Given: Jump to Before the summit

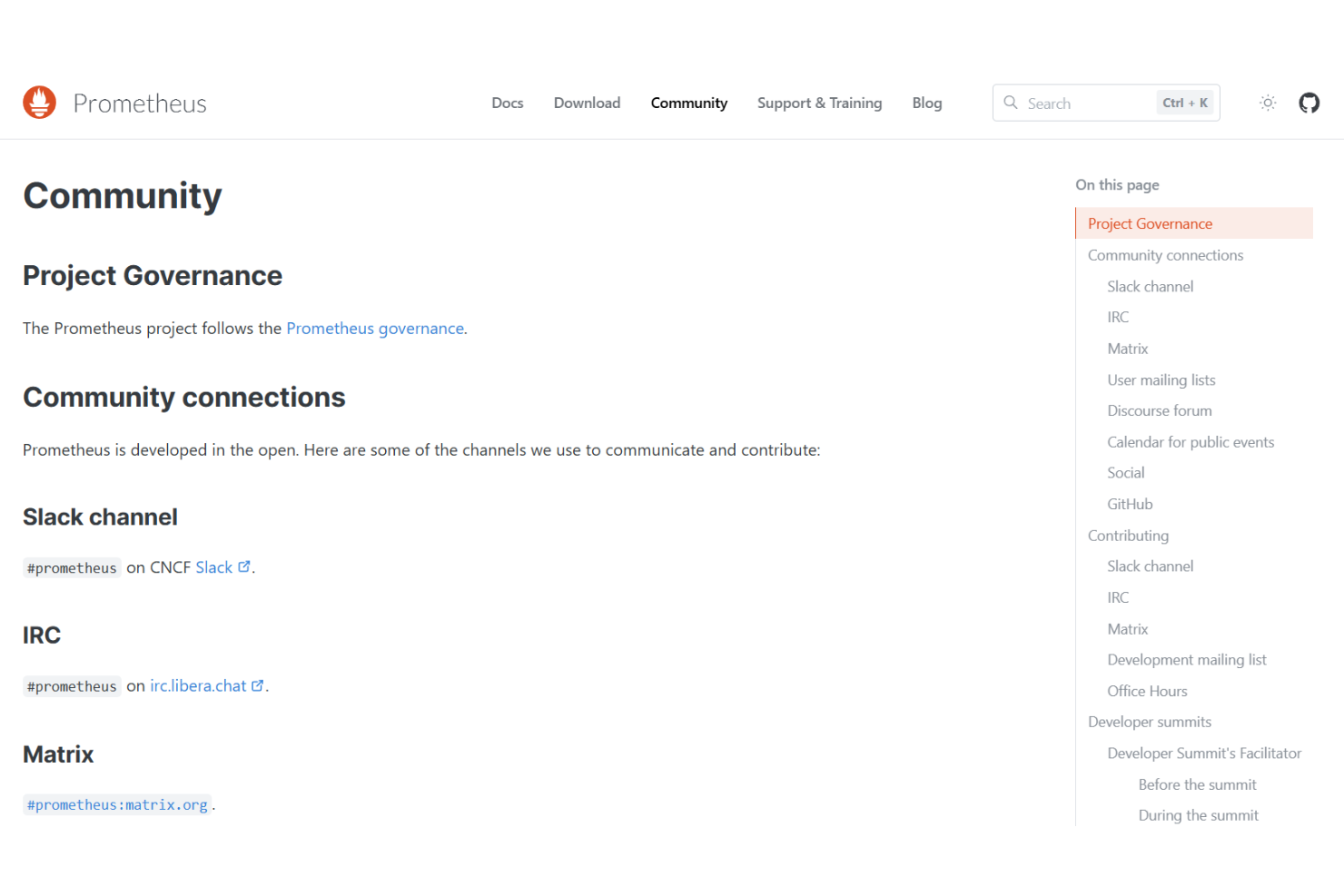Looking at the screenshot, I should point(1198,784).
